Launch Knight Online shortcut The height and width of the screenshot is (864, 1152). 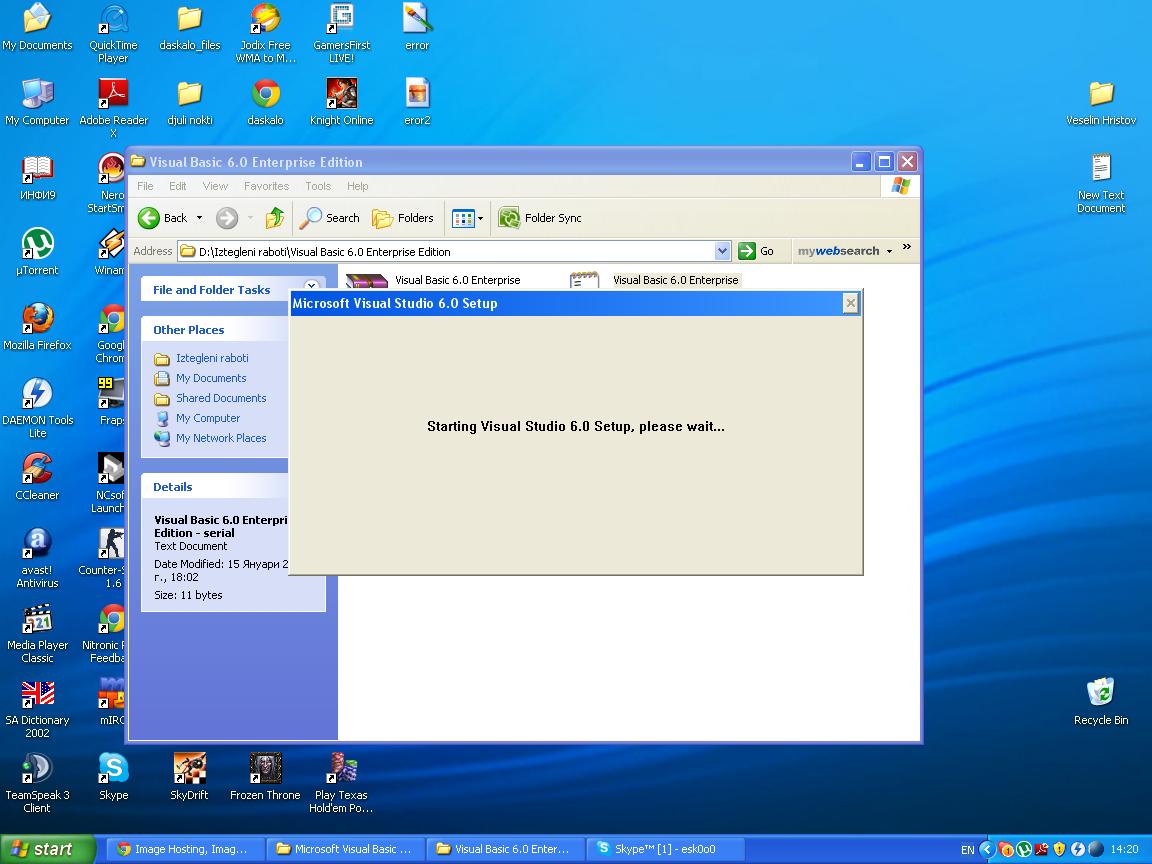342,103
